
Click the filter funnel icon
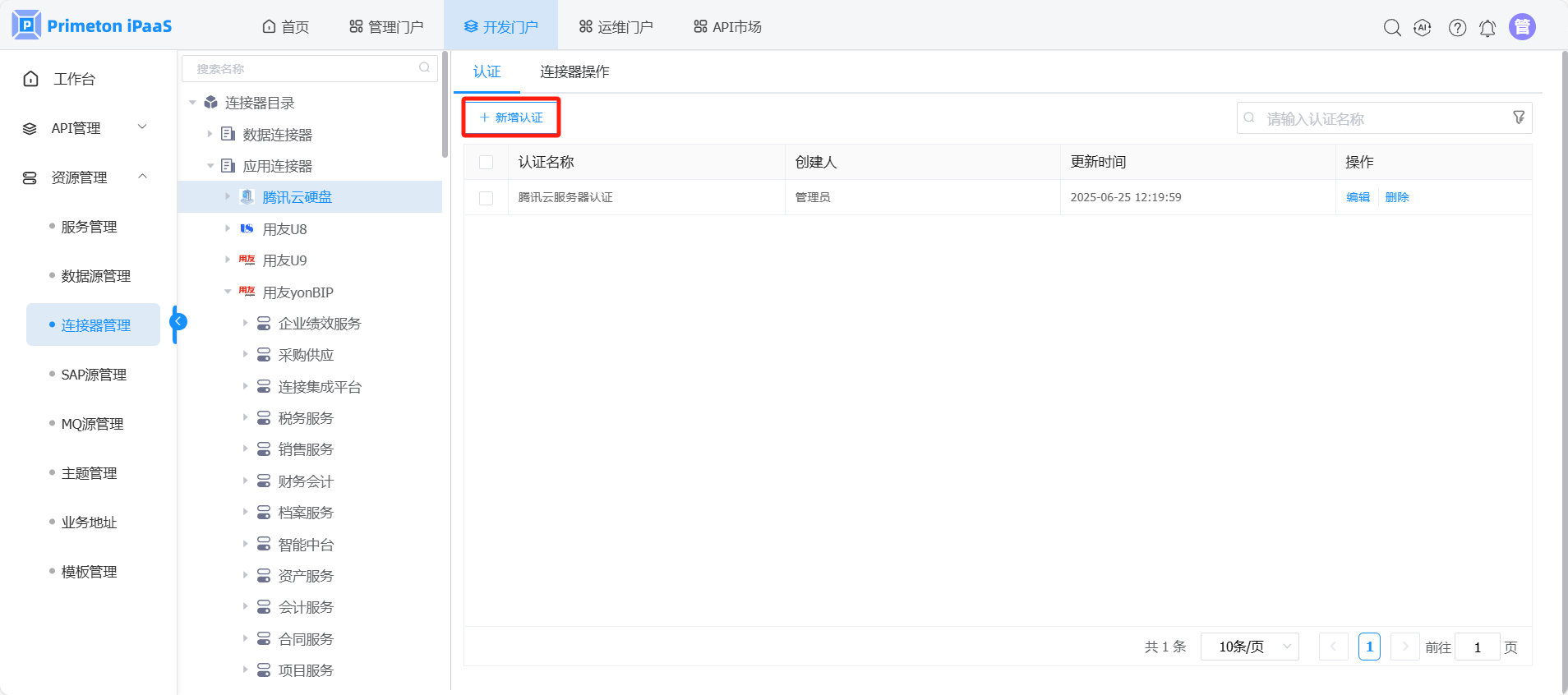[1519, 117]
